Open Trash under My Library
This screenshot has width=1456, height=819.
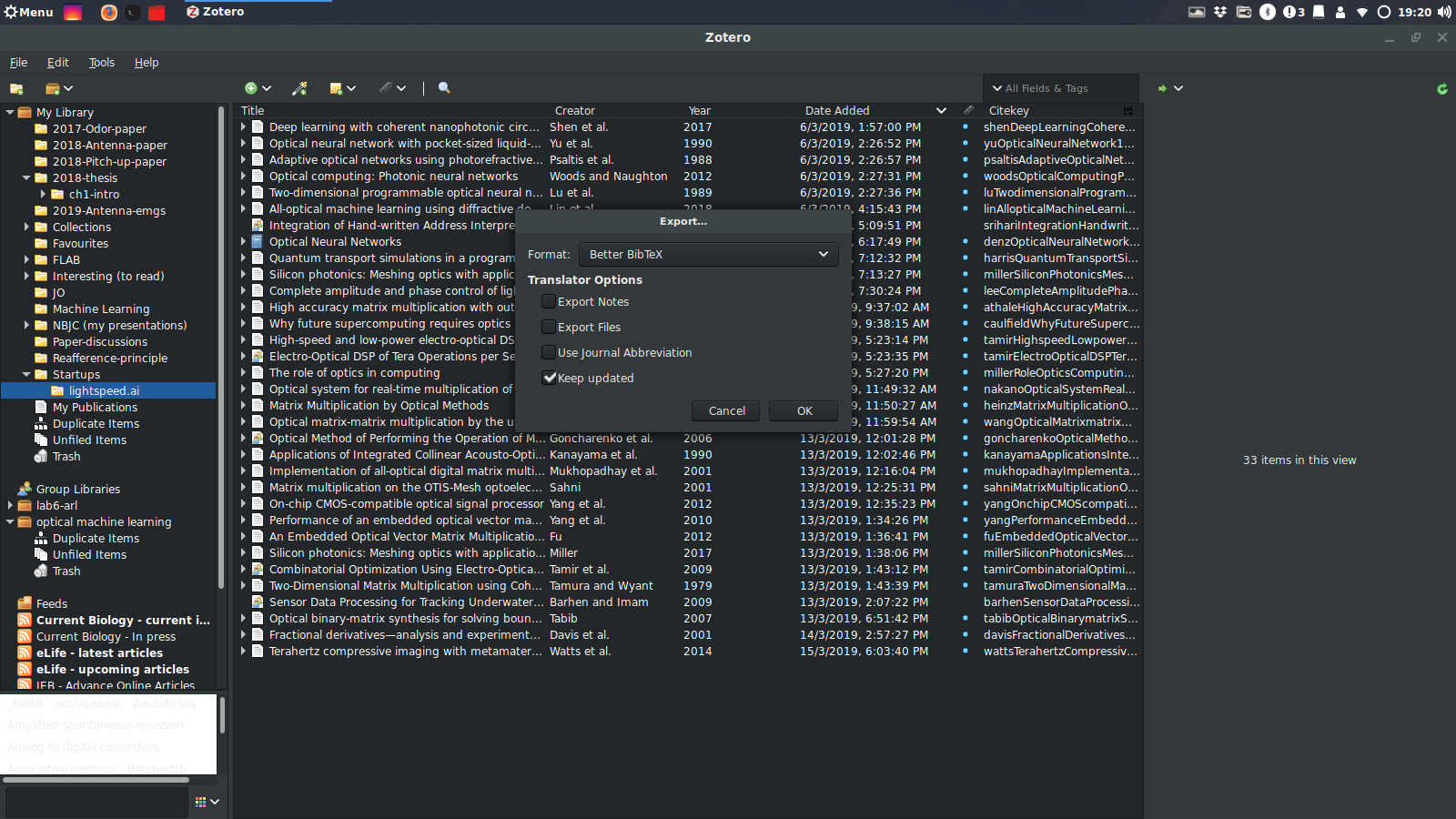click(x=66, y=457)
